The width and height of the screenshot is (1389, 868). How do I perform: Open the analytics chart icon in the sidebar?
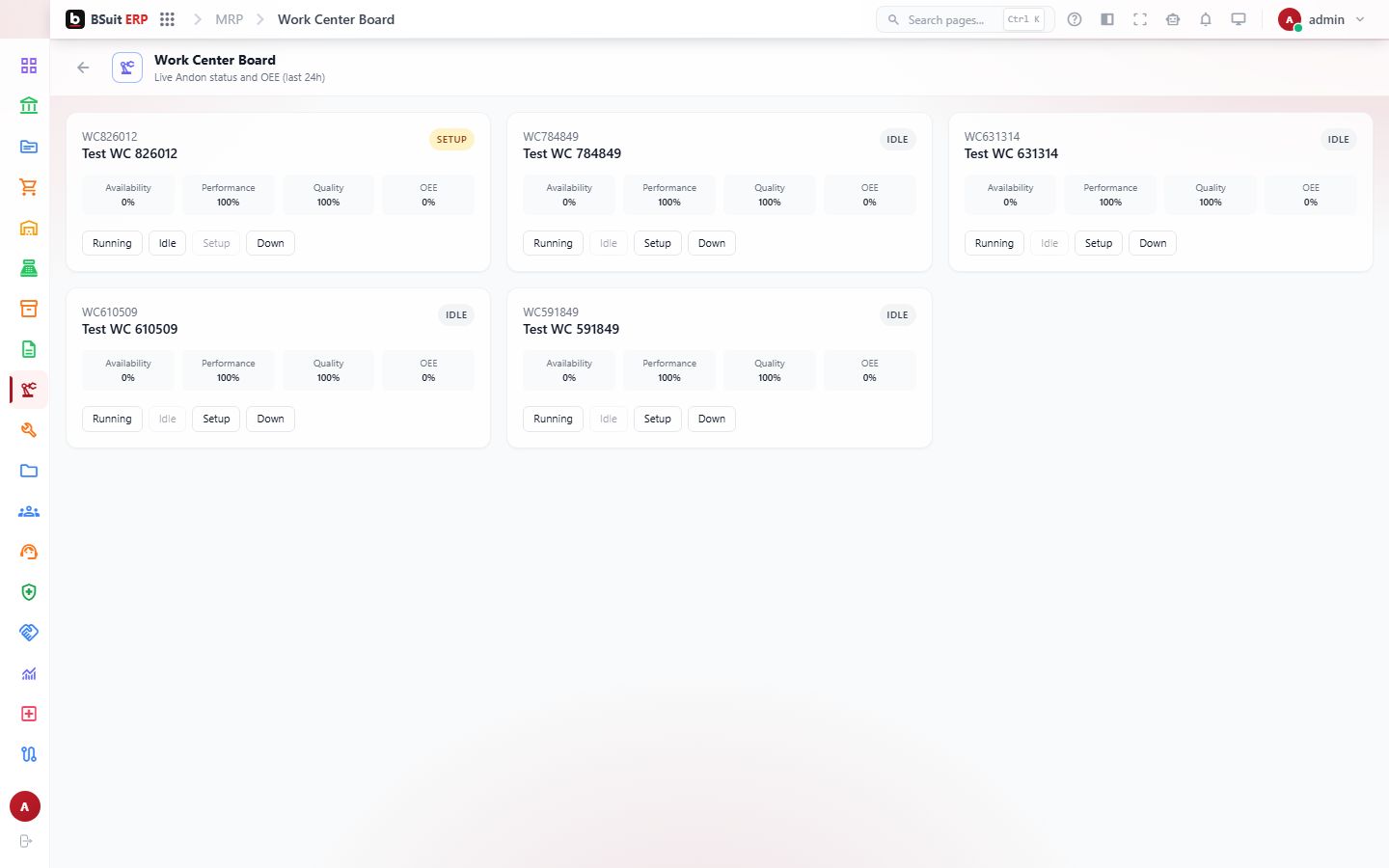click(29, 673)
